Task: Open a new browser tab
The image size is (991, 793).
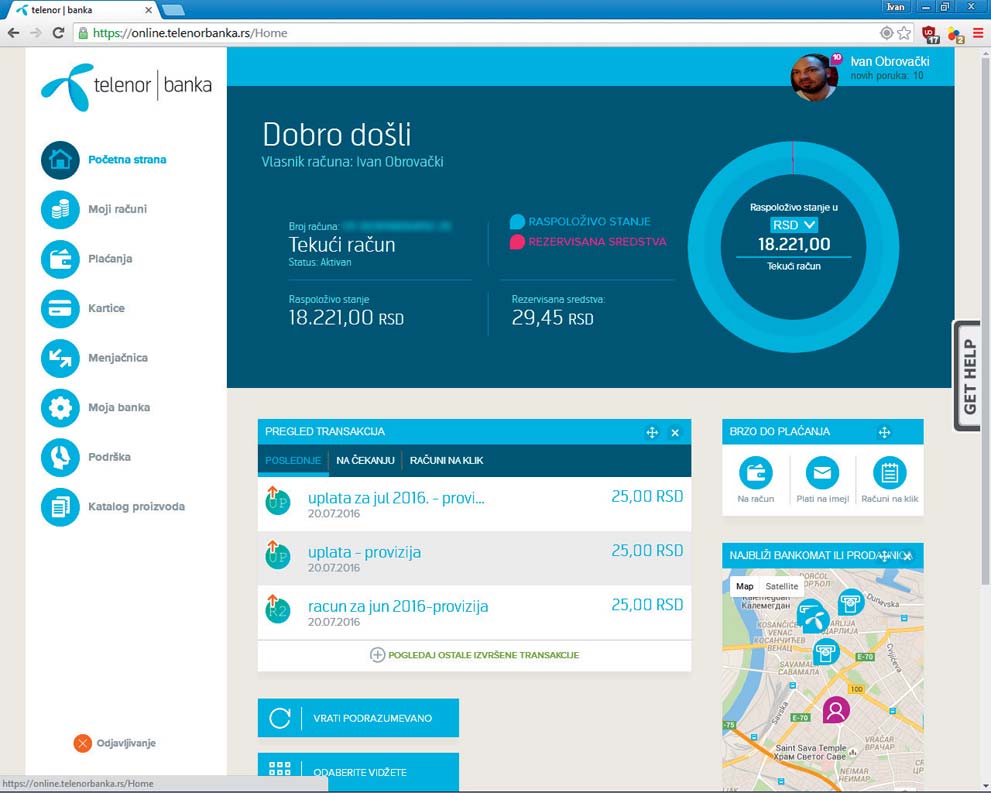Action: 173,10
